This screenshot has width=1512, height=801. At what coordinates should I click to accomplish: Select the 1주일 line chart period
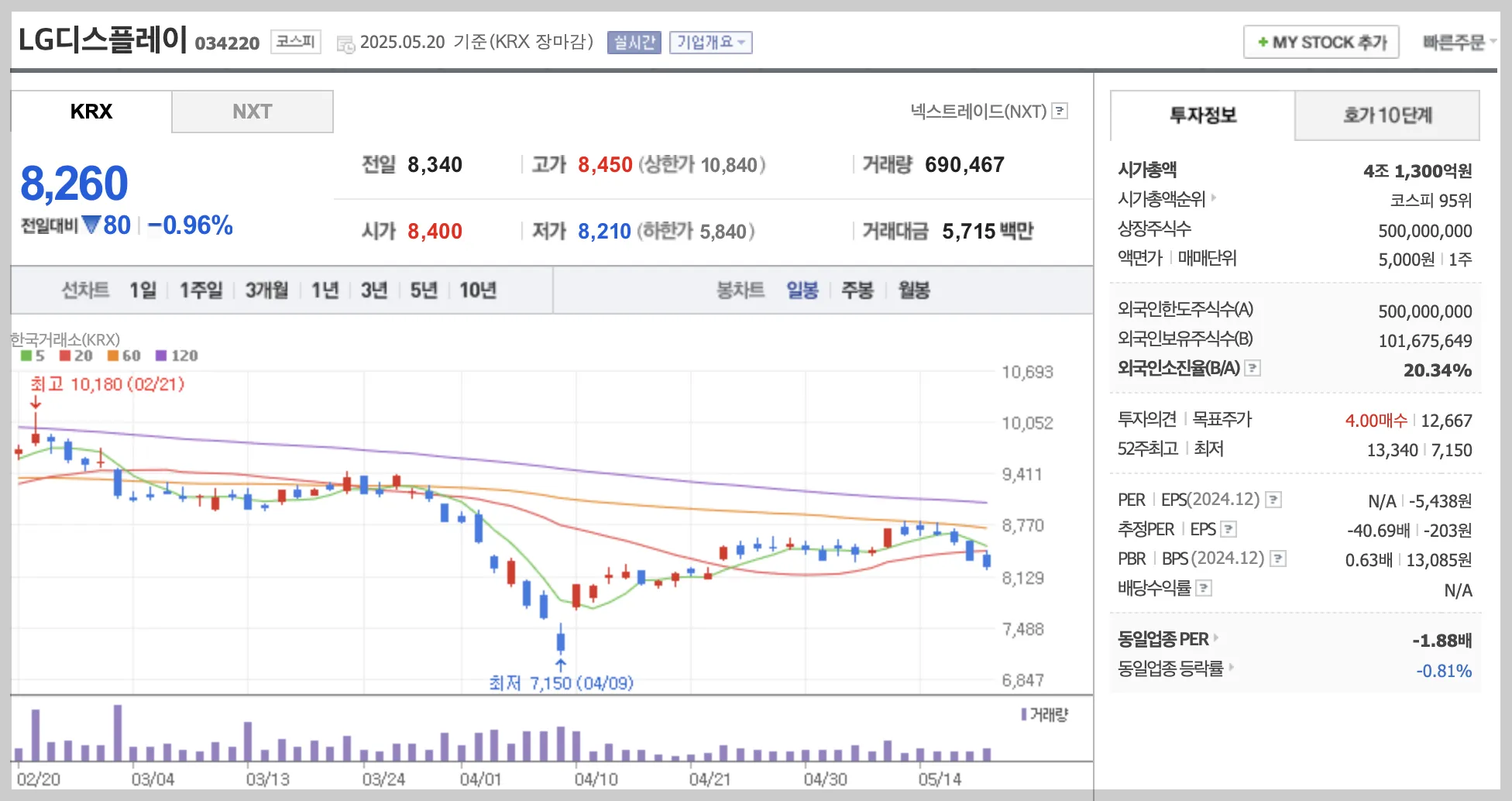(x=201, y=290)
